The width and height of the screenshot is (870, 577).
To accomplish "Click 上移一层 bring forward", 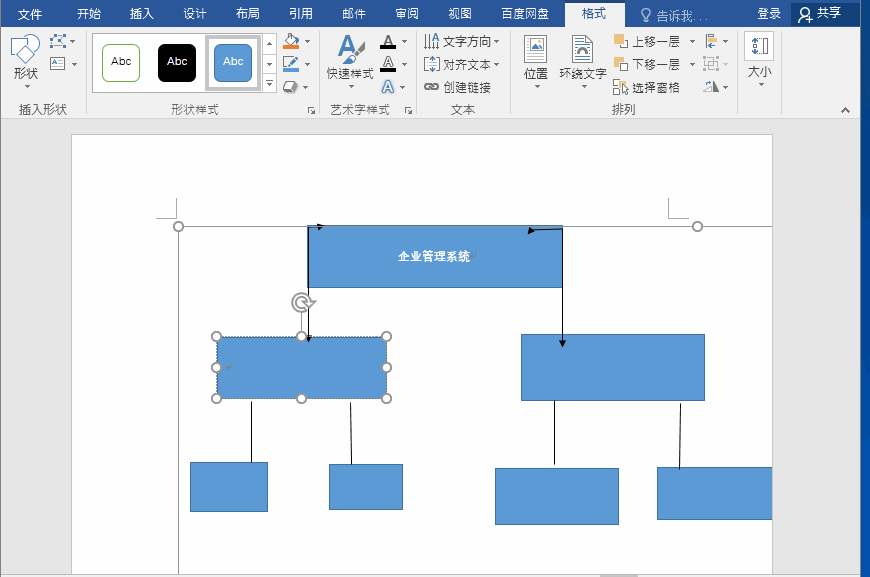I will point(648,42).
